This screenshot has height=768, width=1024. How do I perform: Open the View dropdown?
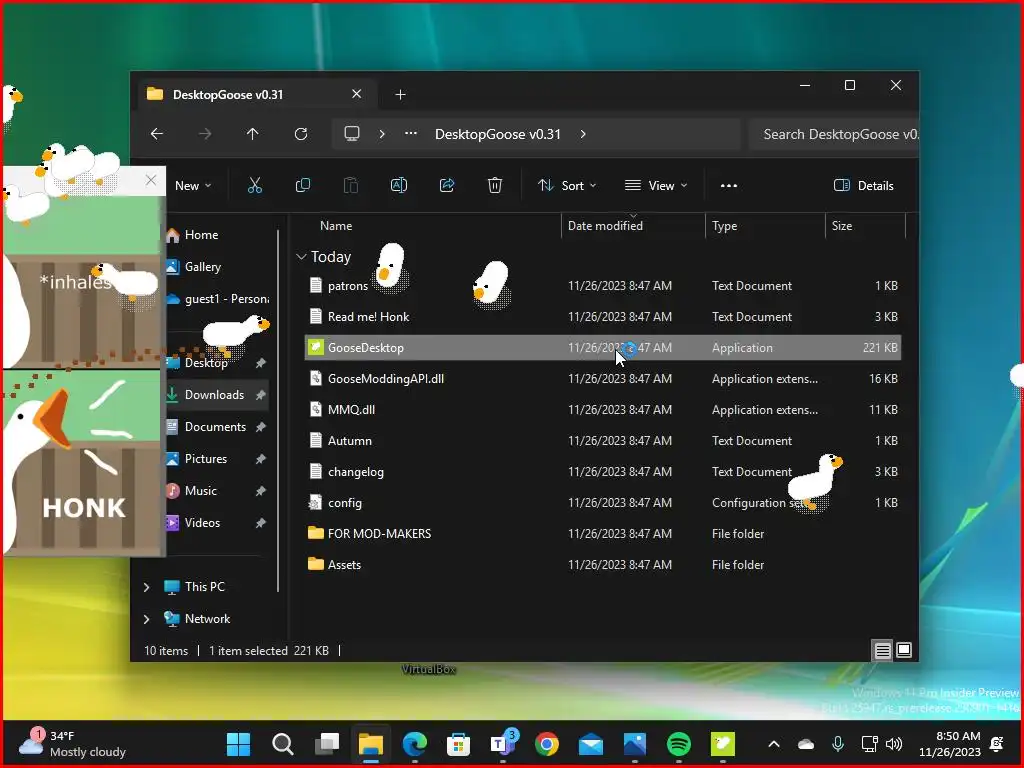pos(656,185)
